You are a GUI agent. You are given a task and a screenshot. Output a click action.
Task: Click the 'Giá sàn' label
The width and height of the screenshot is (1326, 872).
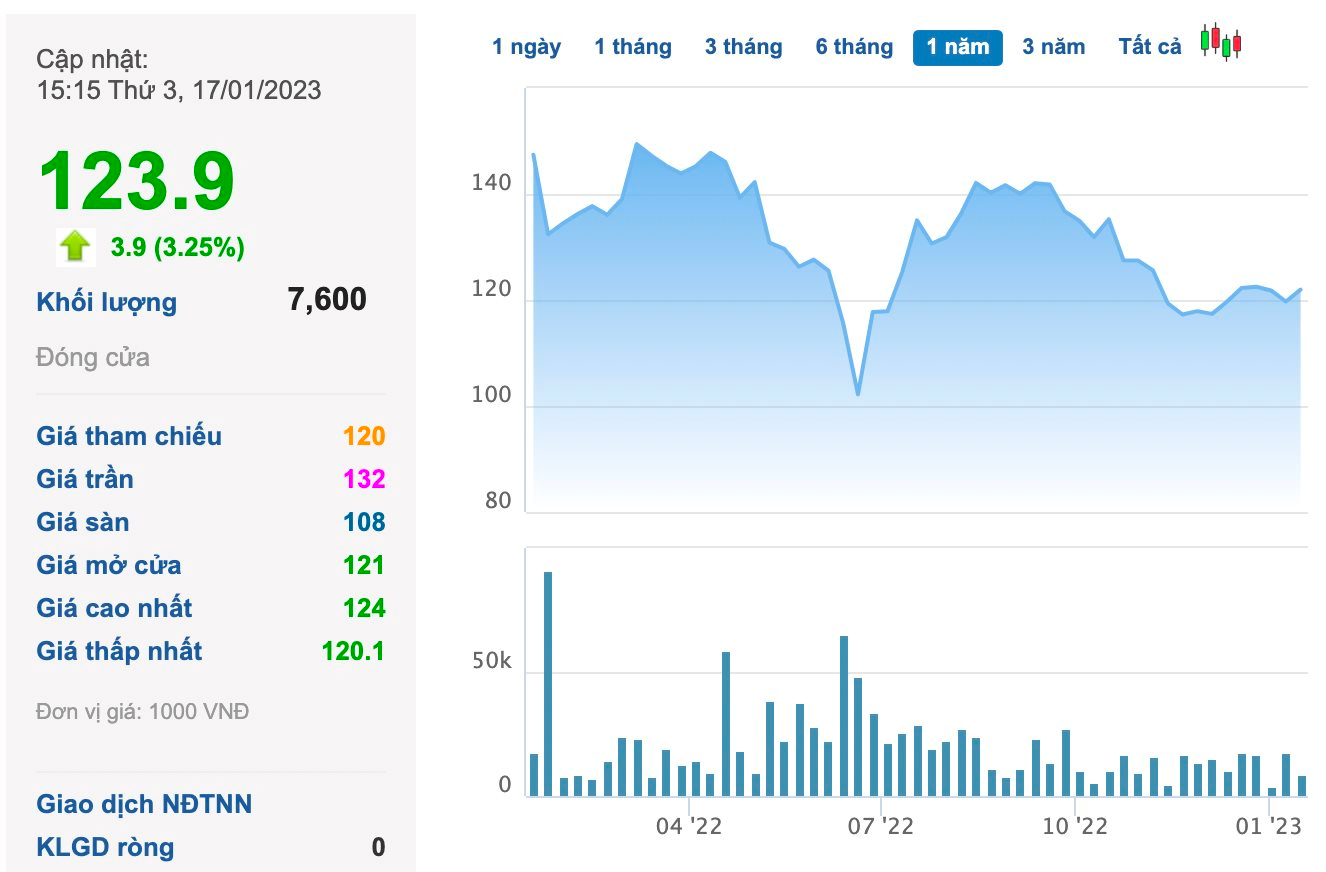pos(83,522)
